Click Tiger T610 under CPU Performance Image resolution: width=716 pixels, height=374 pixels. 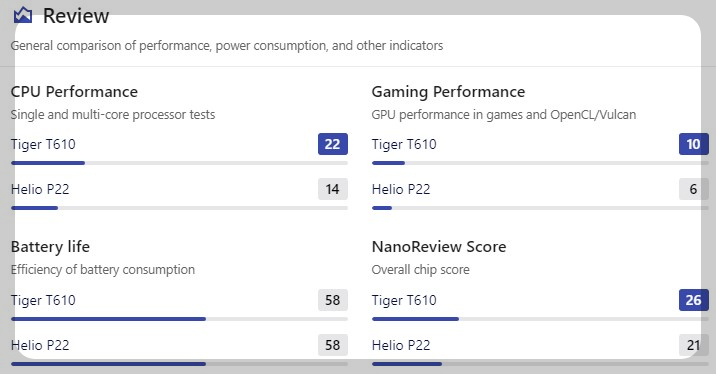point(43,144)
